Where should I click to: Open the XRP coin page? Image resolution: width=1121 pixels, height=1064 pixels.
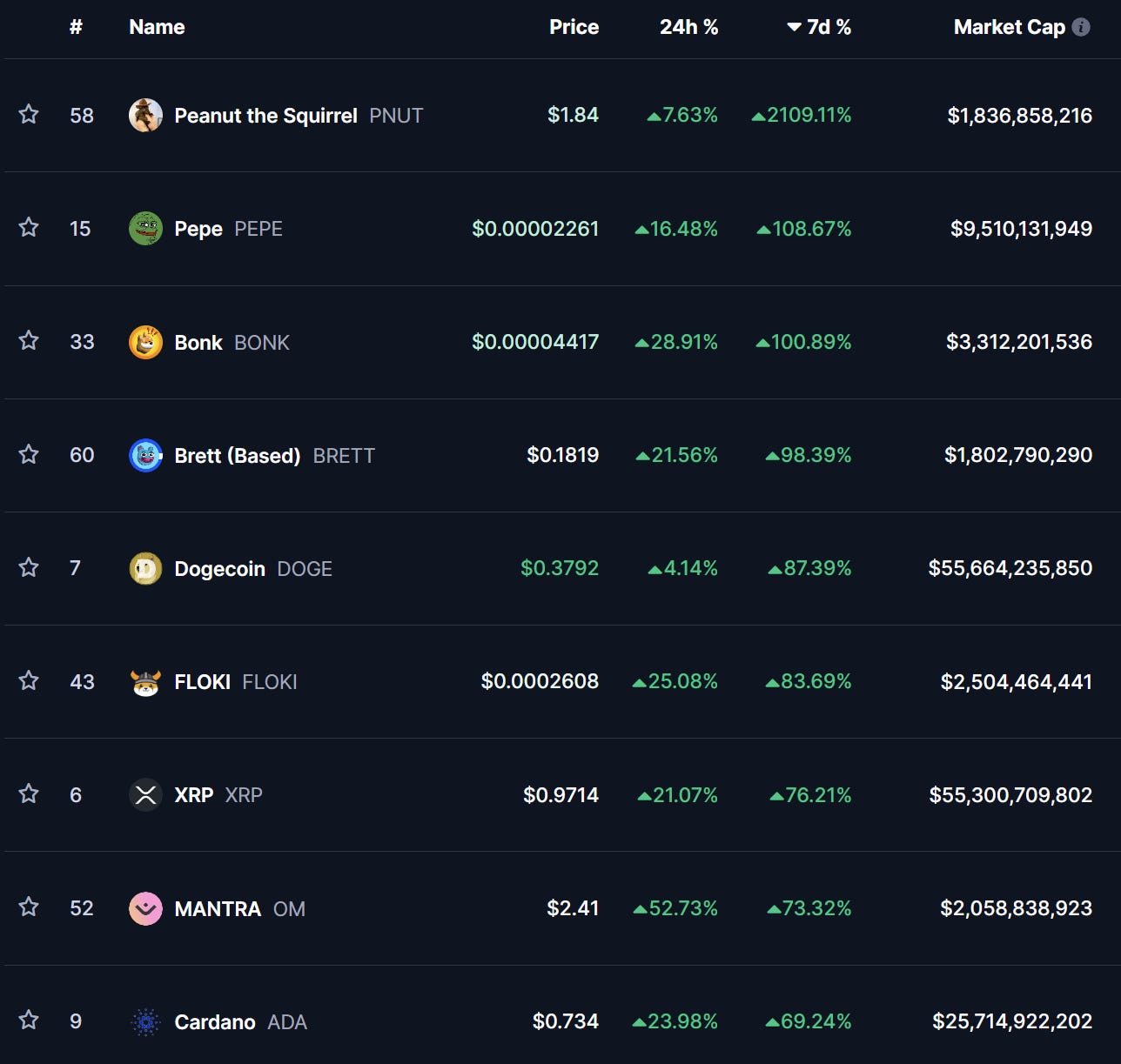pos(193,795)
